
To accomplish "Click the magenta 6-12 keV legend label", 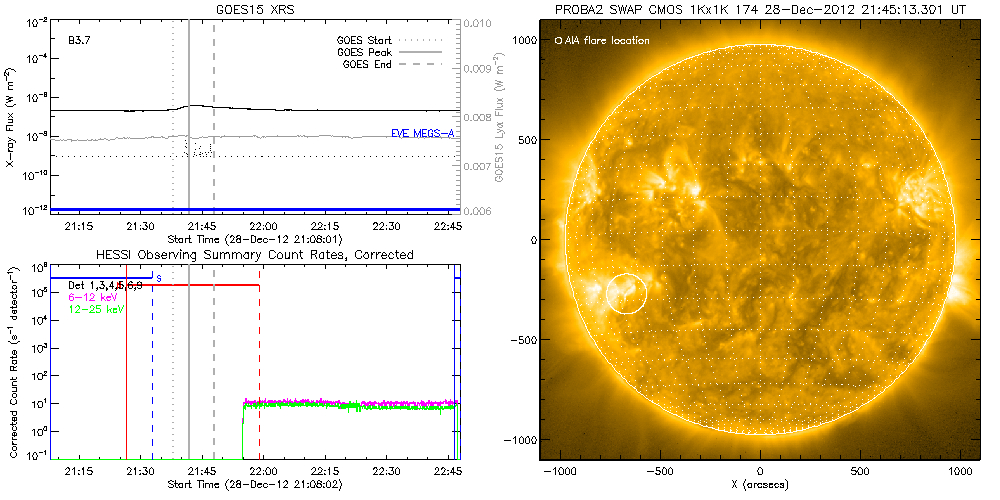I will pyautogui.click(x=93, y=297).
